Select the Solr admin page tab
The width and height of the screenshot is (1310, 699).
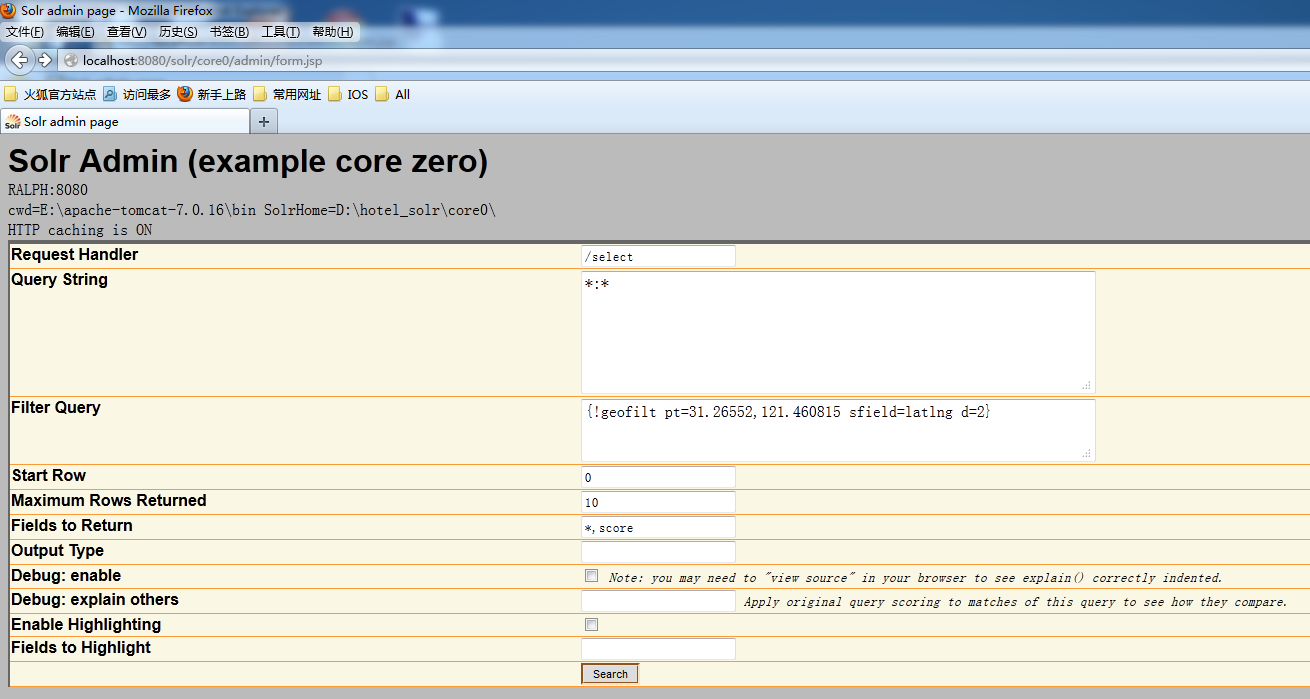pos(125,122)
